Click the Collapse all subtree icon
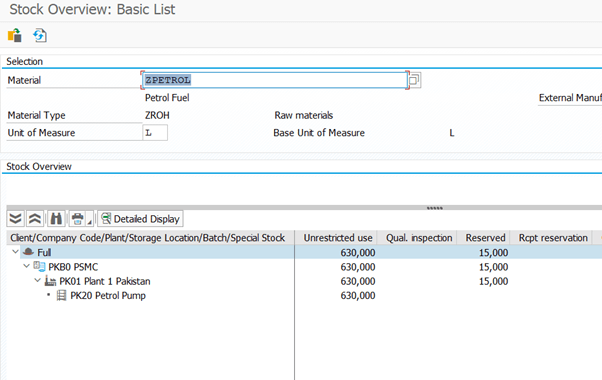Image resolution: width=602 pixels, height=380 pixels. click(x=35, y=219)
